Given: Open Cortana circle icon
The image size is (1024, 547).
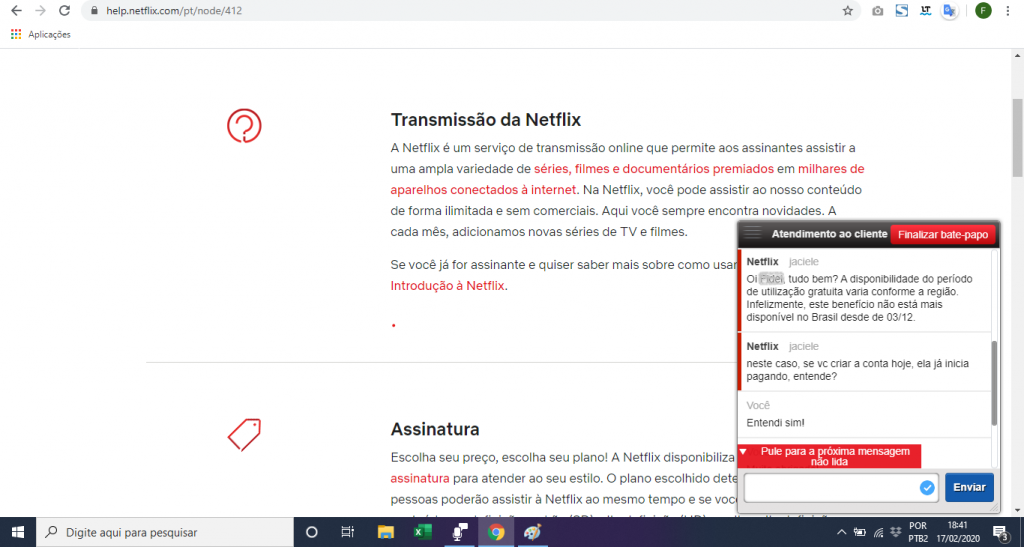Looking at the screenshot, I should click(x=312, y=532).
